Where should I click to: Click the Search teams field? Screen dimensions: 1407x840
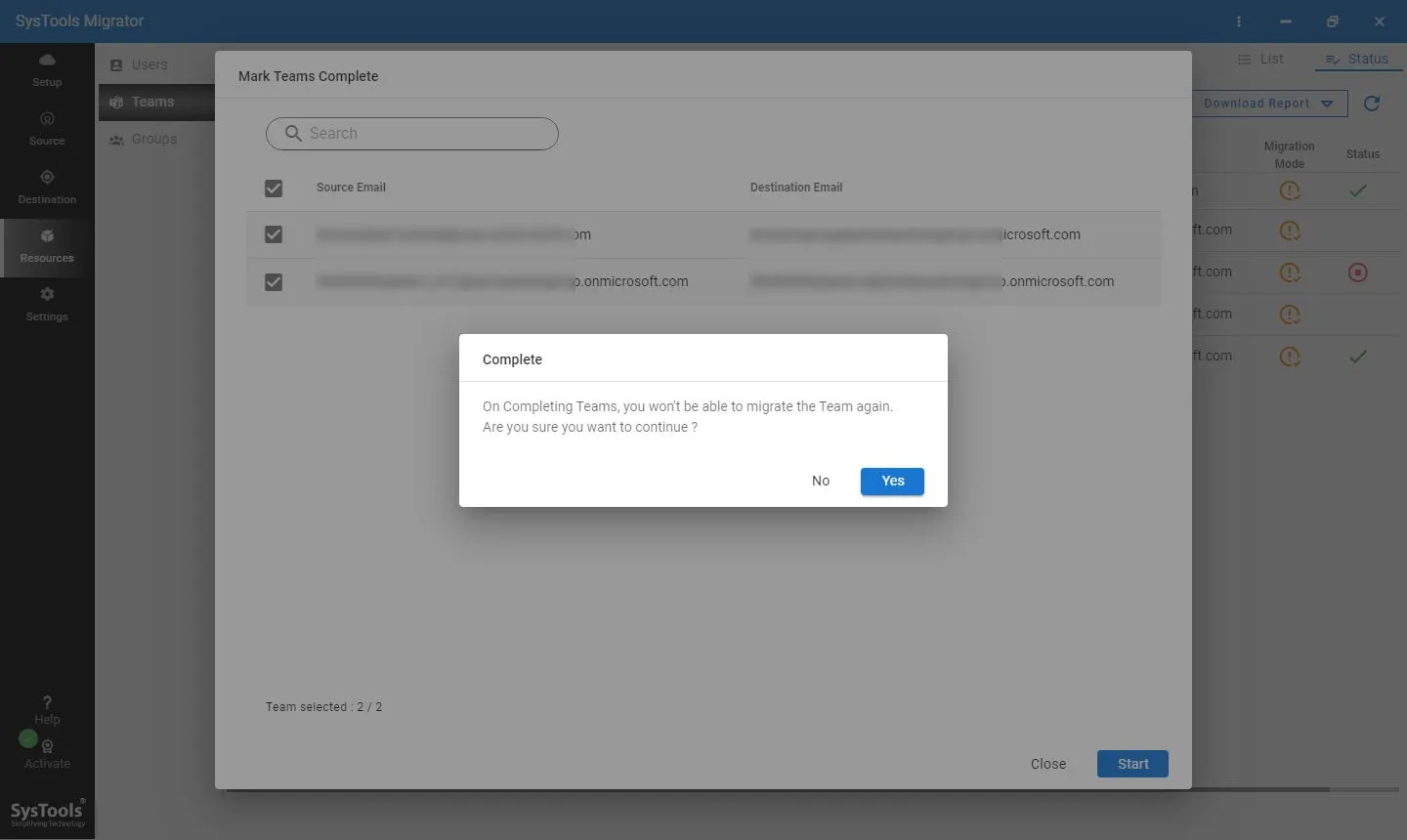pos(412,134)
